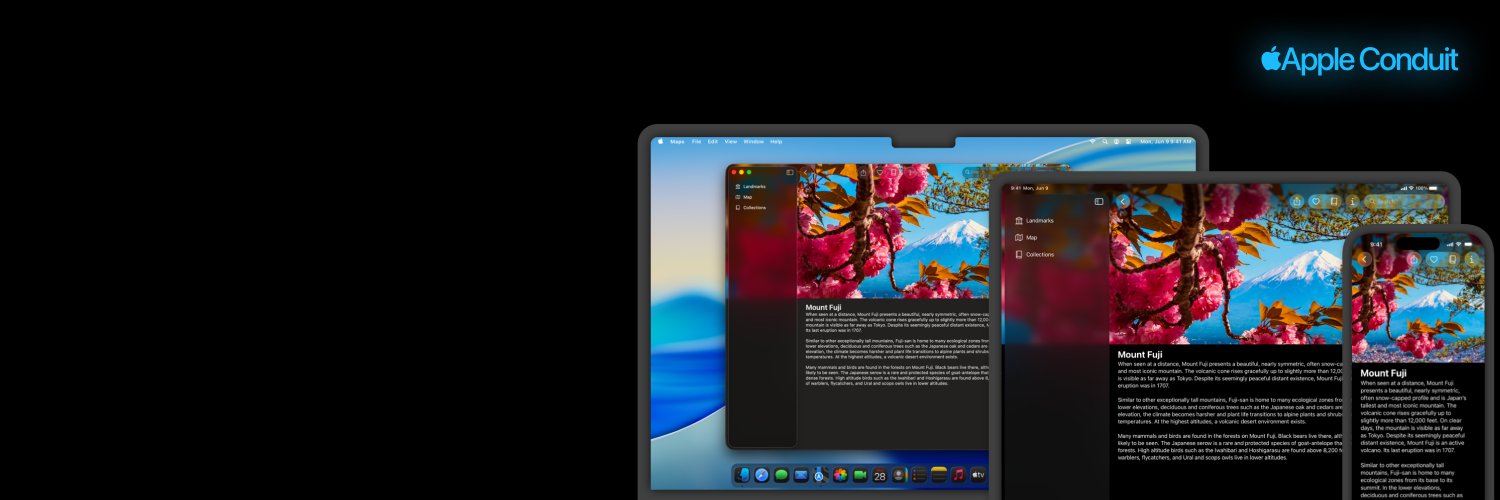Tap the collections book icon on the iPhone
This screenshot has width=1500, height=500.
click(x=1453, y=259)
